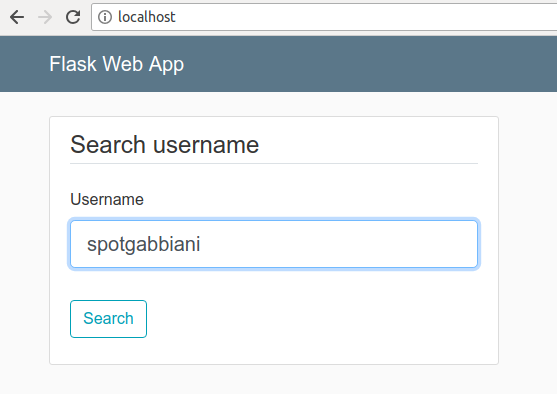Click the localhost text in the URL bar
The width and height of the screenshot is (557, 394).
[146, 17]
